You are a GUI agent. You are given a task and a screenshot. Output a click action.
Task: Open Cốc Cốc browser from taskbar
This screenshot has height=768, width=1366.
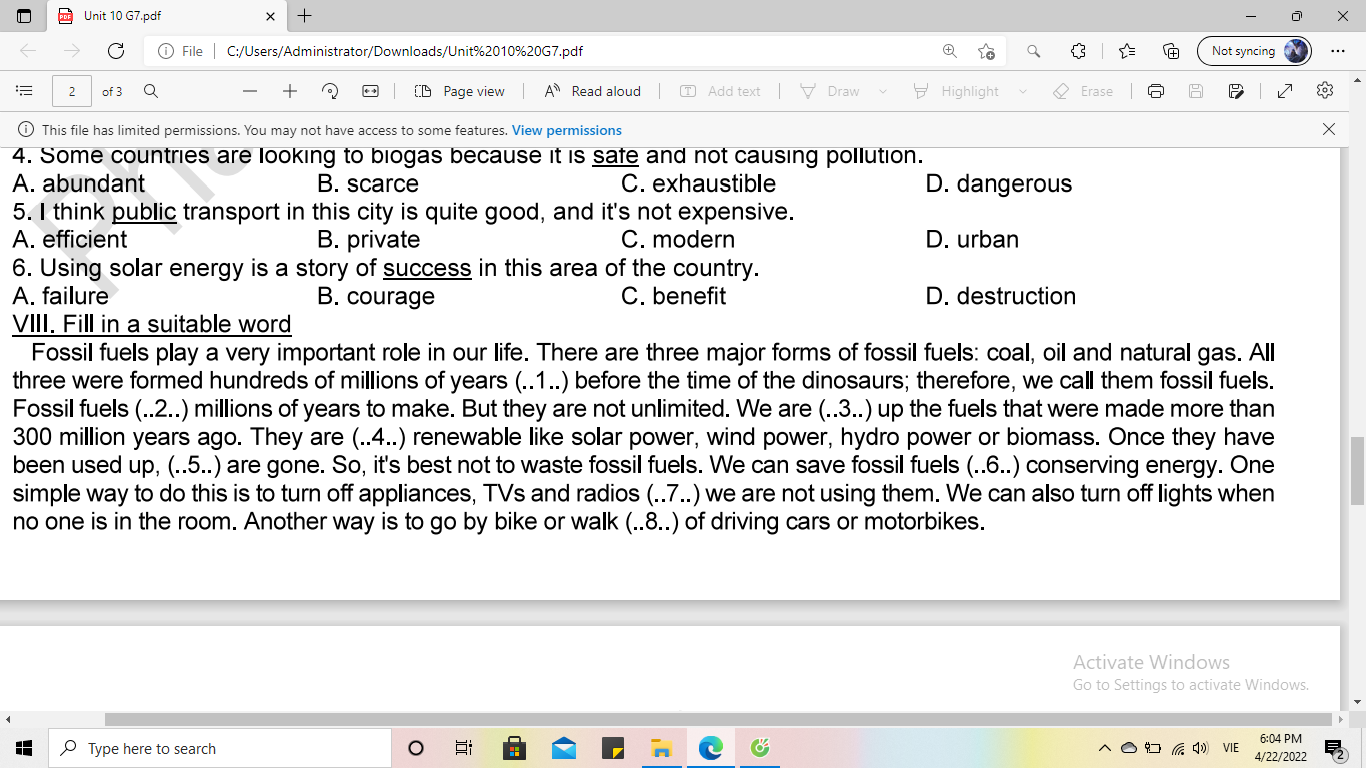(760, 748)
